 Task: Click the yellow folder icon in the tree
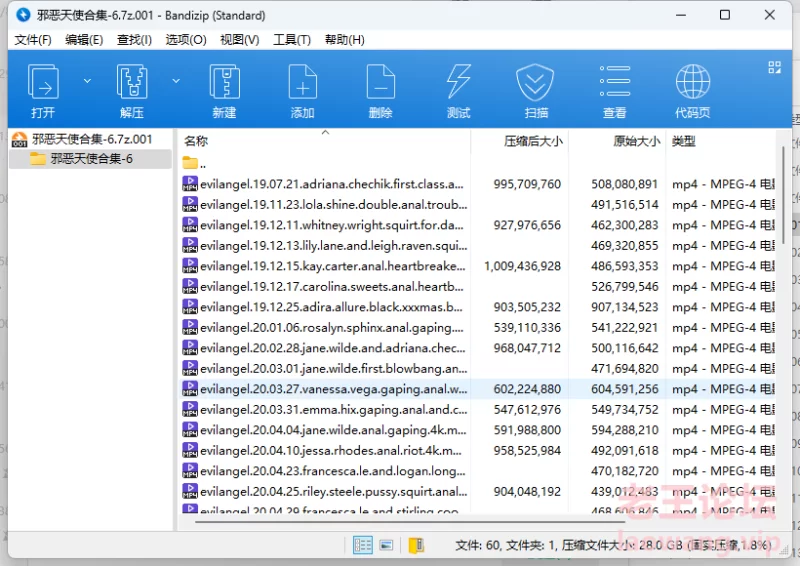tap(38, 159)
